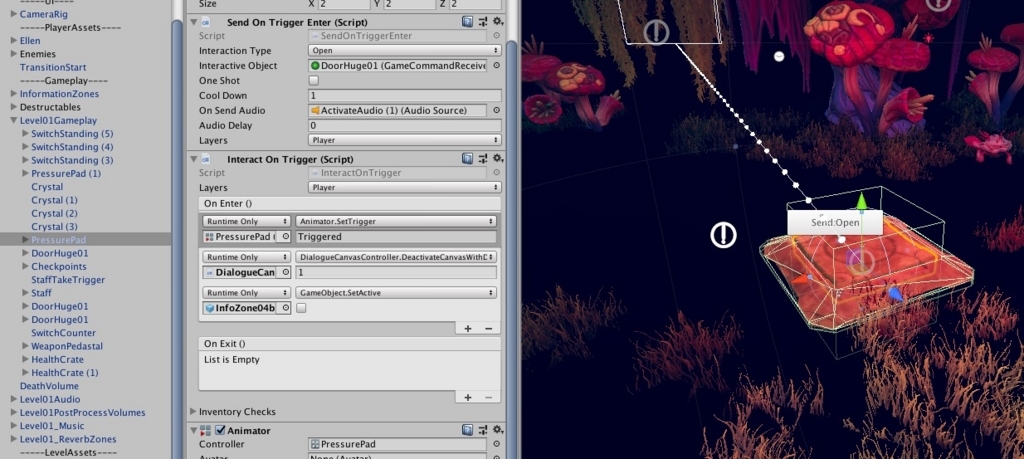Image resolution: width=1024 pixels, height=459 pixels.
Task: Select StaffTakeTrigger in hierarchy
Action: pos(68,279)
